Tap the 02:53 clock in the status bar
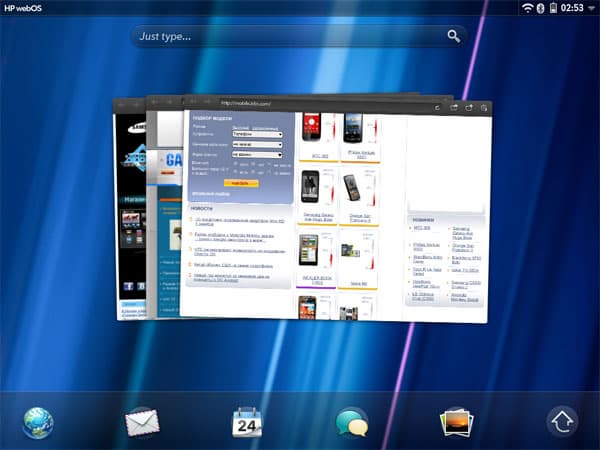The image size is (600, 450). (x=572, y=8)
